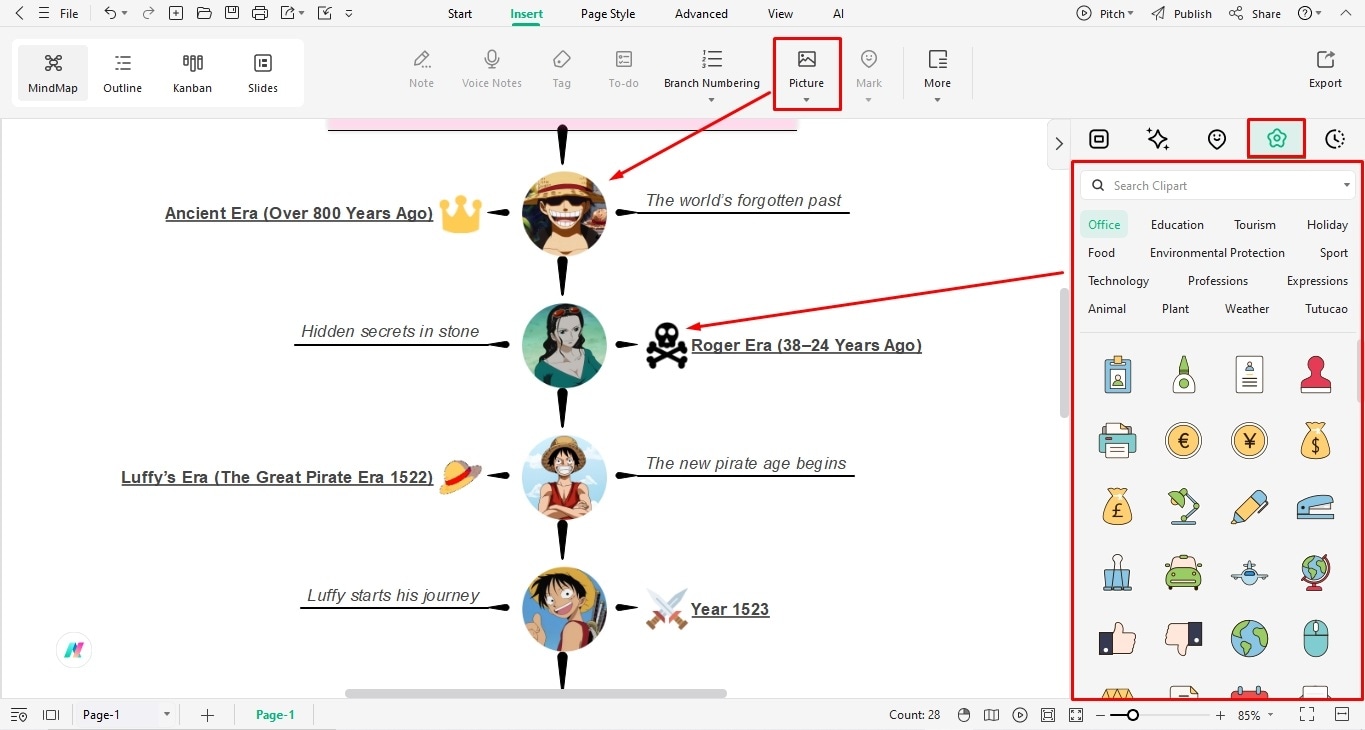Open the Page Style tab
The width and height of the screenshot is (1365, 730).
[x=608, y=14]
